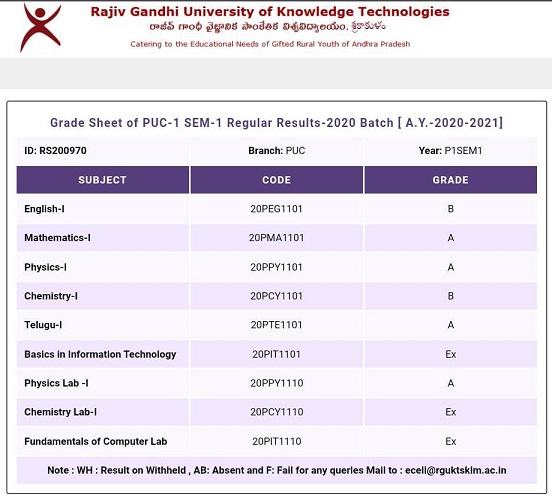Image resolution: width=552 pixels, height=500 pixels.
Task: Click Basics in Information Technology row
Action: (277, 354)
